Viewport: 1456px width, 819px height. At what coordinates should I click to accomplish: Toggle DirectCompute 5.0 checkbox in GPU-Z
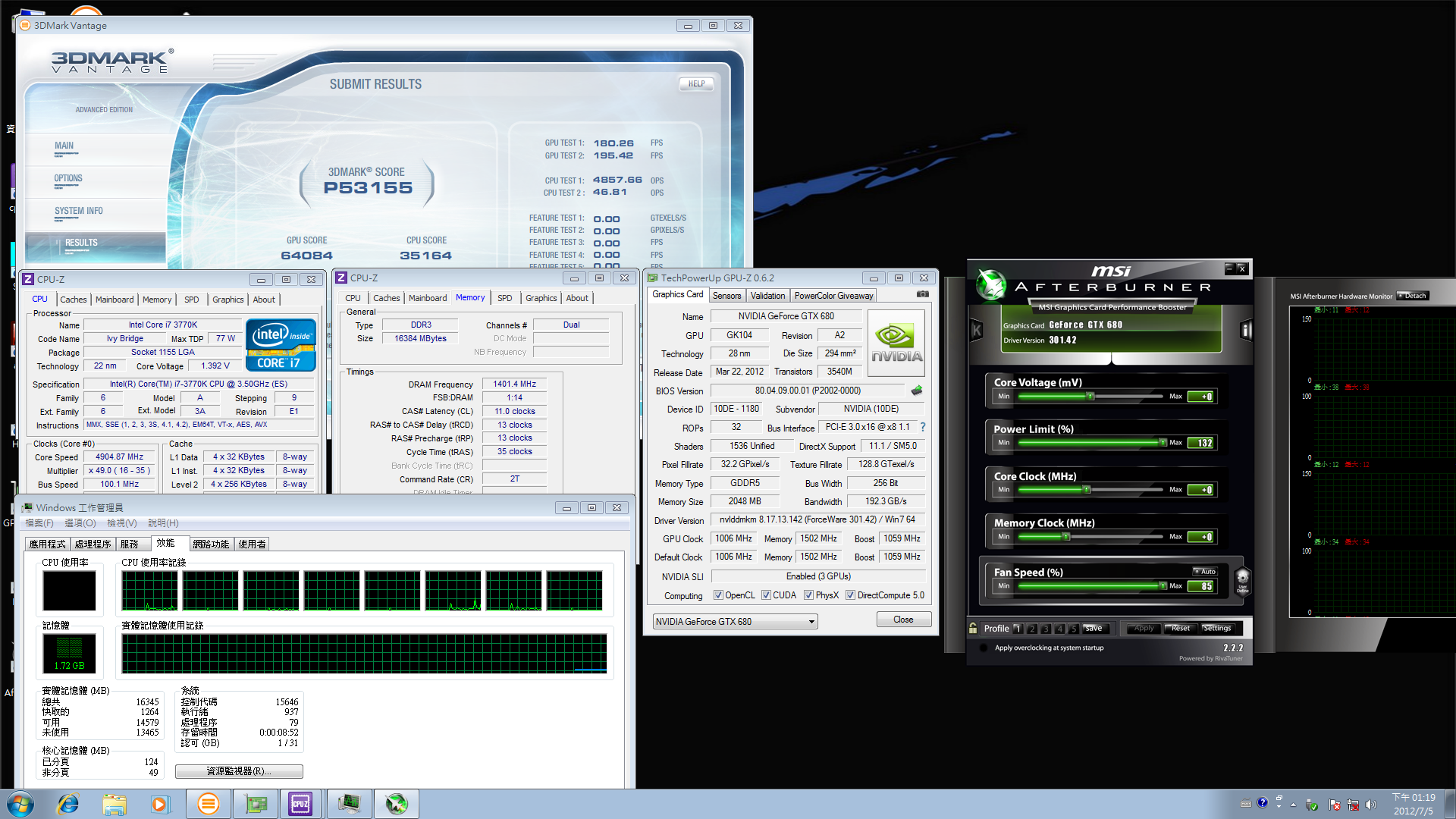(x=850, y=595)
